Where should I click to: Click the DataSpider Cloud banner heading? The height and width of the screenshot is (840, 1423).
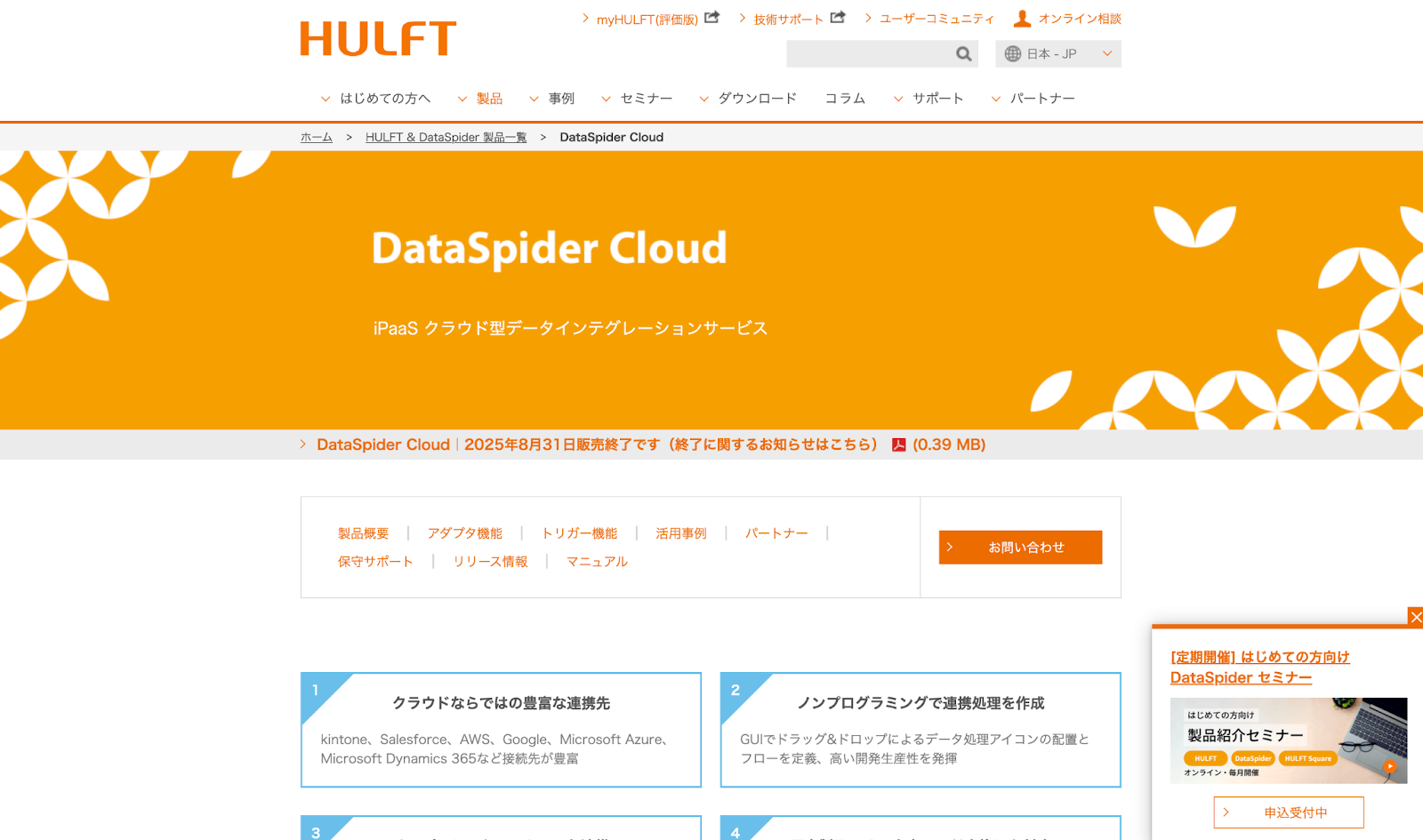coord(550,249)
